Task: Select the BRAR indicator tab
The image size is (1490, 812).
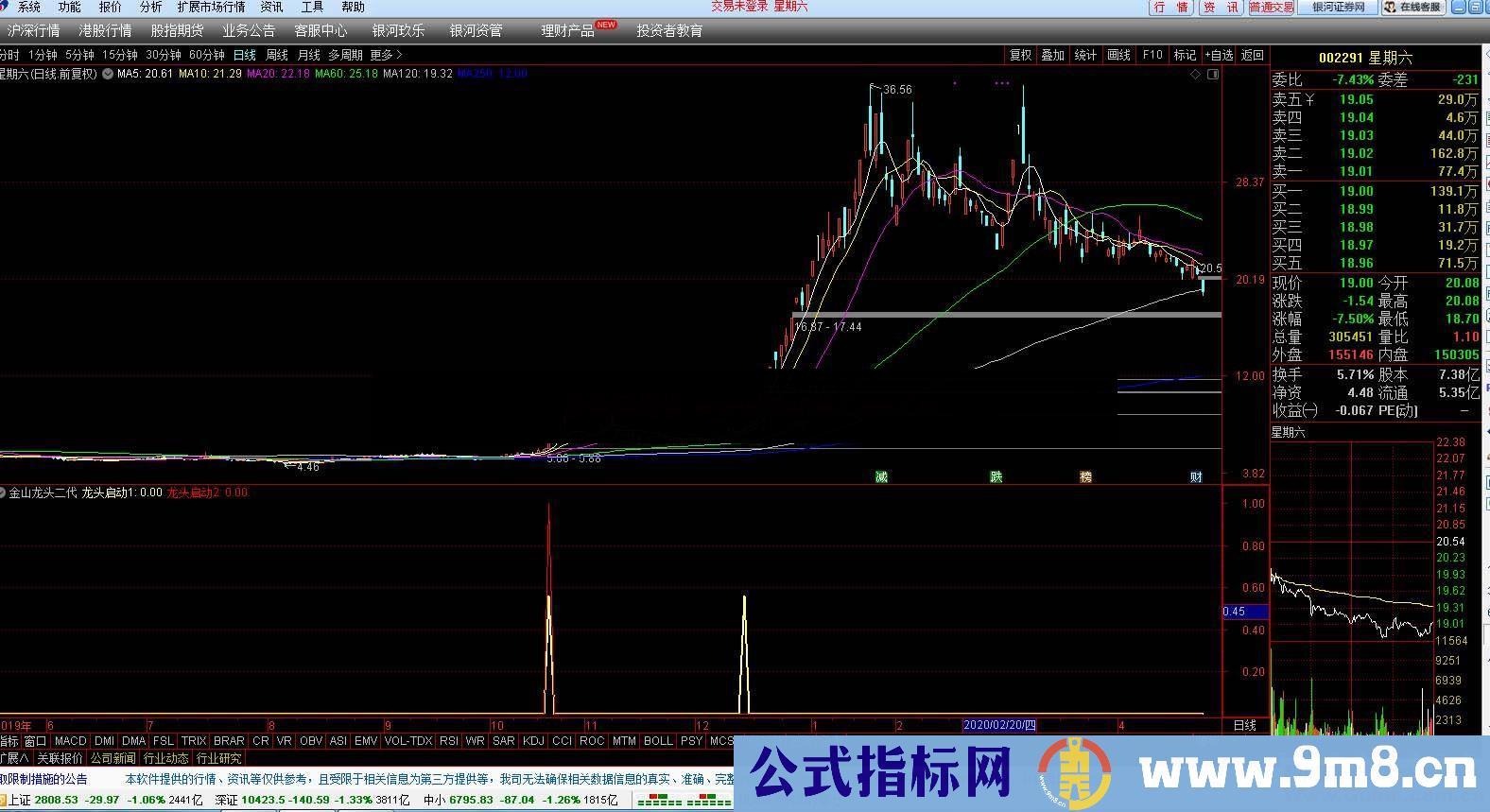Action: [x=229, y=741]
